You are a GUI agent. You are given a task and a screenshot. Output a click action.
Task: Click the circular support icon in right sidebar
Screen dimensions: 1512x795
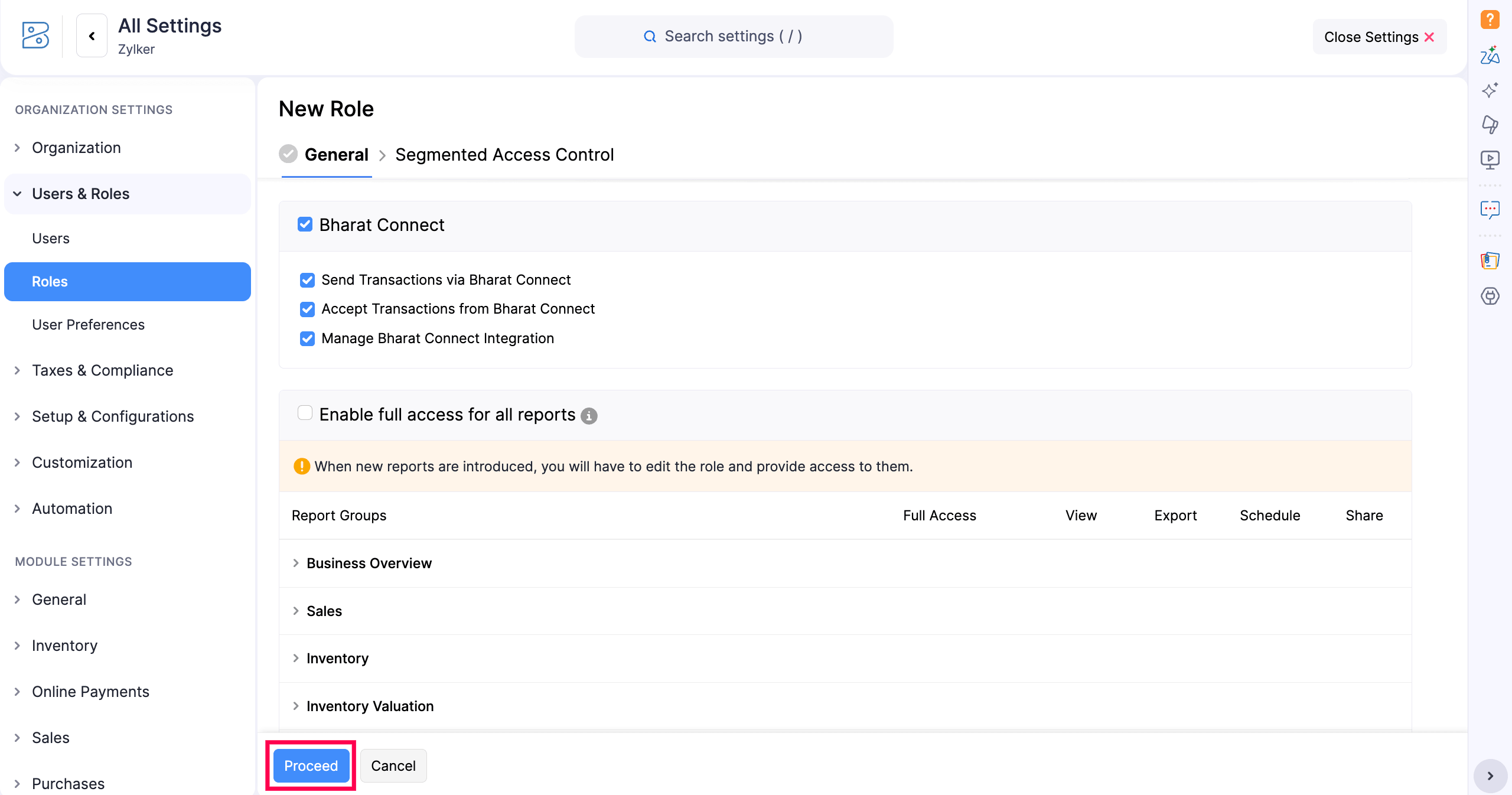click(1490, 296)
